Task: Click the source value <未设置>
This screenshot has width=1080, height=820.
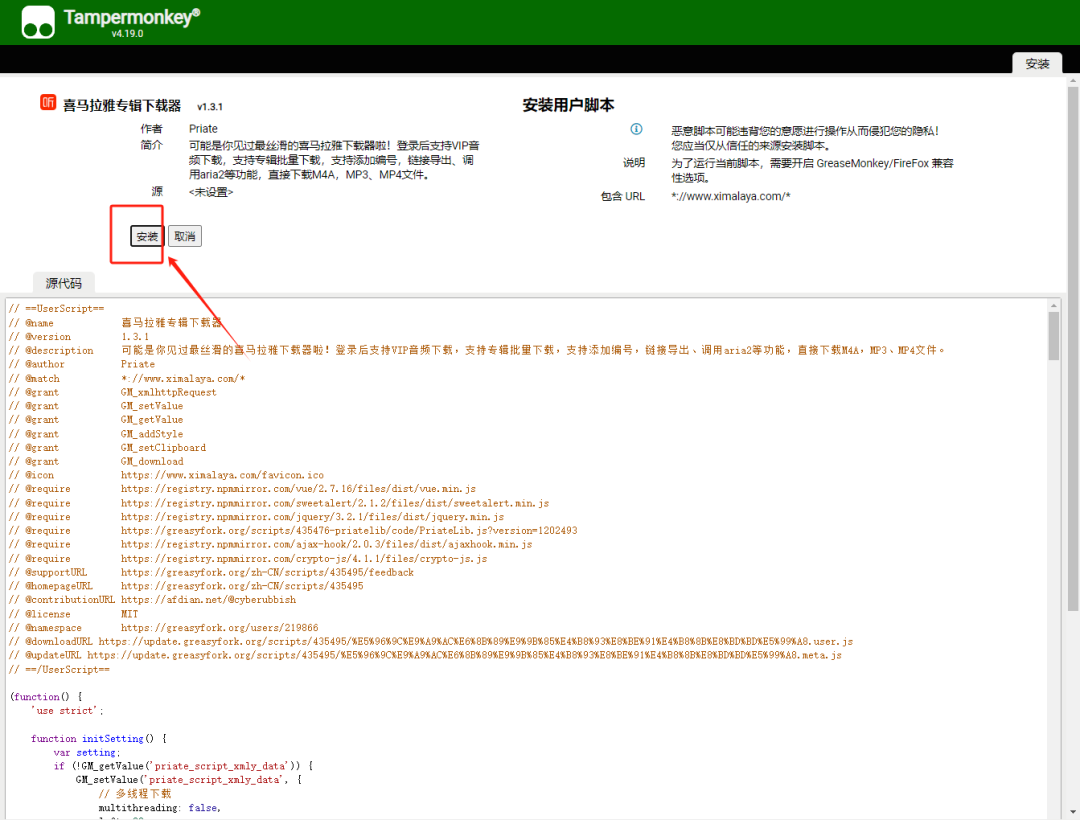Action: pos(211,192)
